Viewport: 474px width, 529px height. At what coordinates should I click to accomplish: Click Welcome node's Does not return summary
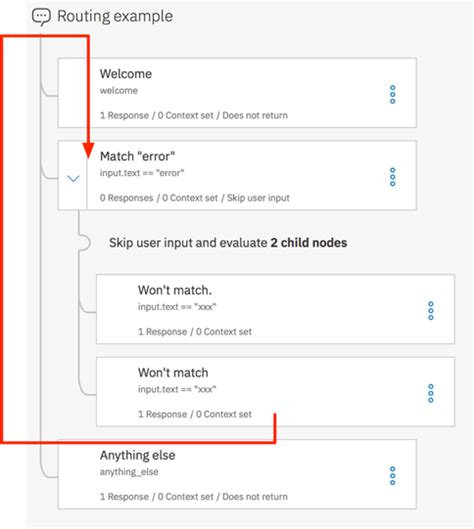click(255, 115)
